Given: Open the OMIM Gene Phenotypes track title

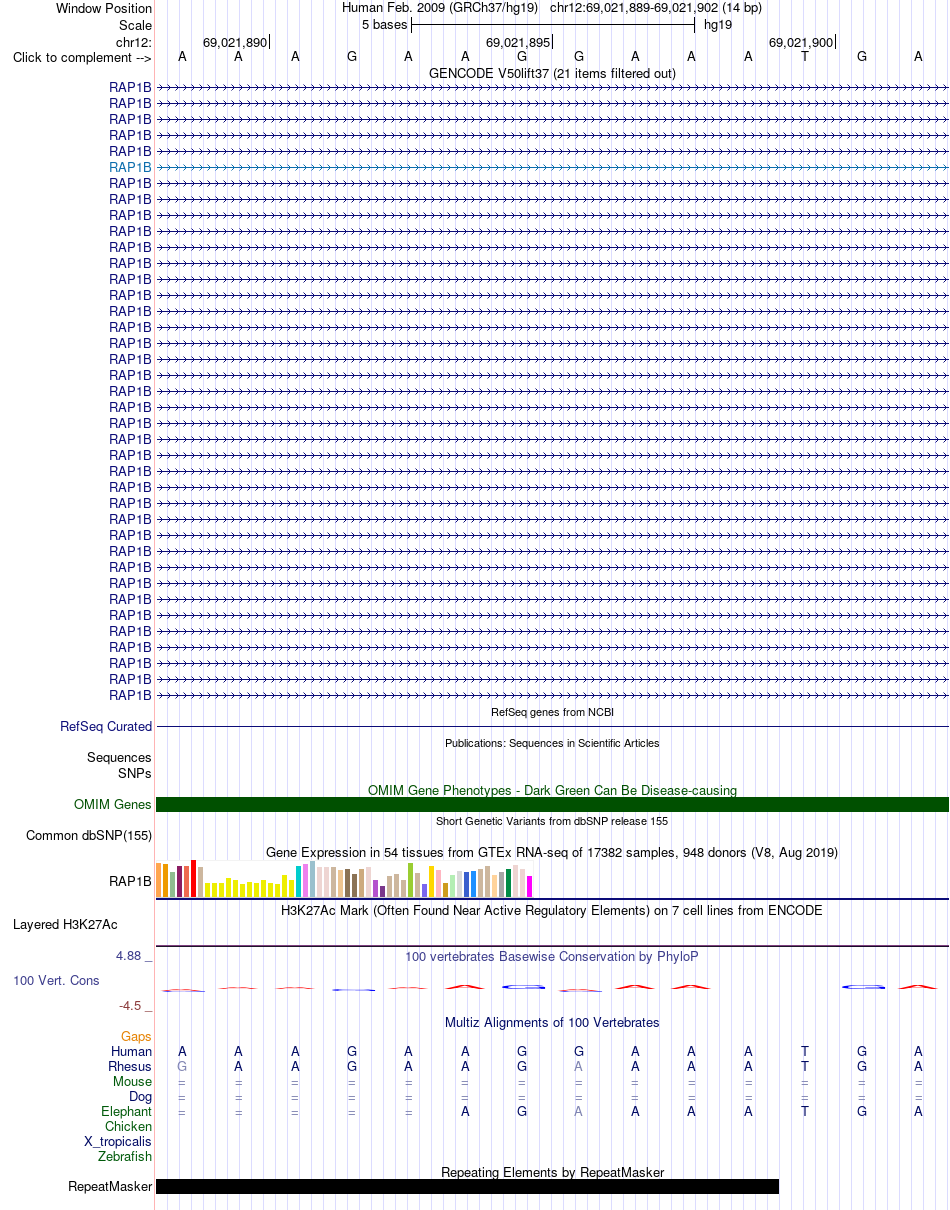Looking at the screenshot, I should point(552,790).
